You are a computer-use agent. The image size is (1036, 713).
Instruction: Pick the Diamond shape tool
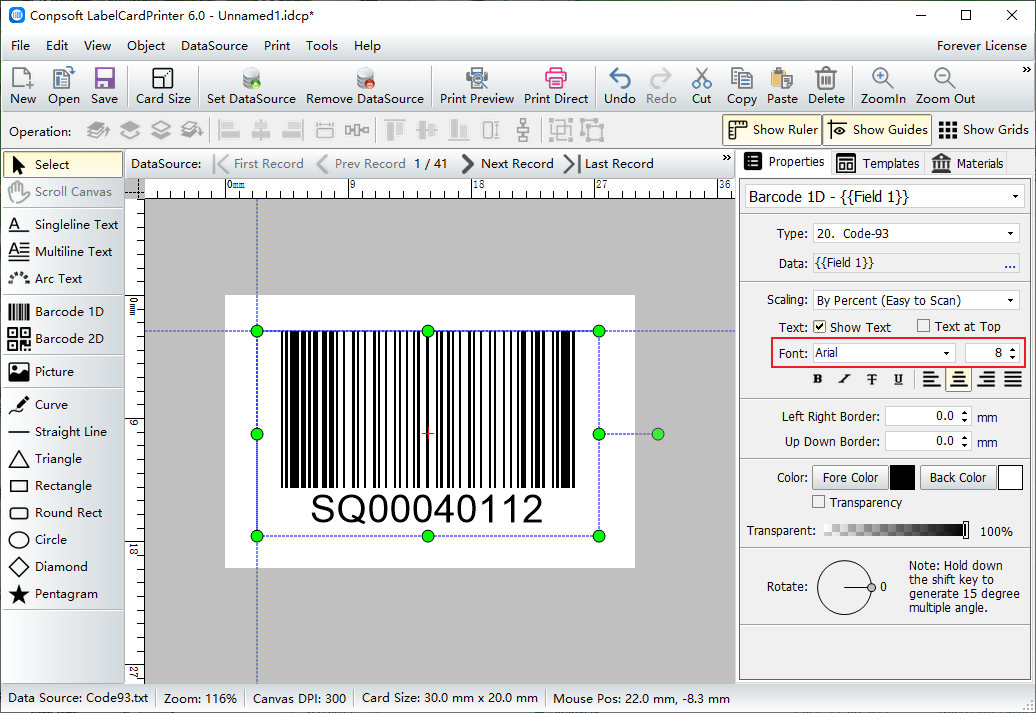point(63,567)
